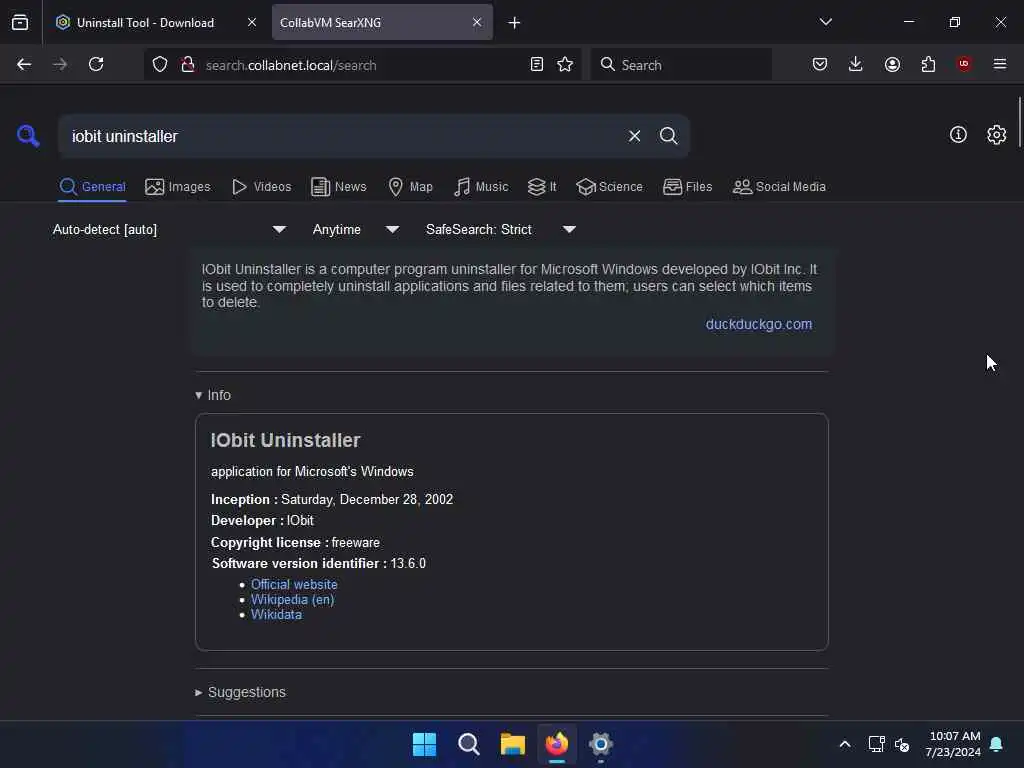Focus Firefox toolbar Search box
The width and height of the screenshot is (1024, 768).
[681, 64]
